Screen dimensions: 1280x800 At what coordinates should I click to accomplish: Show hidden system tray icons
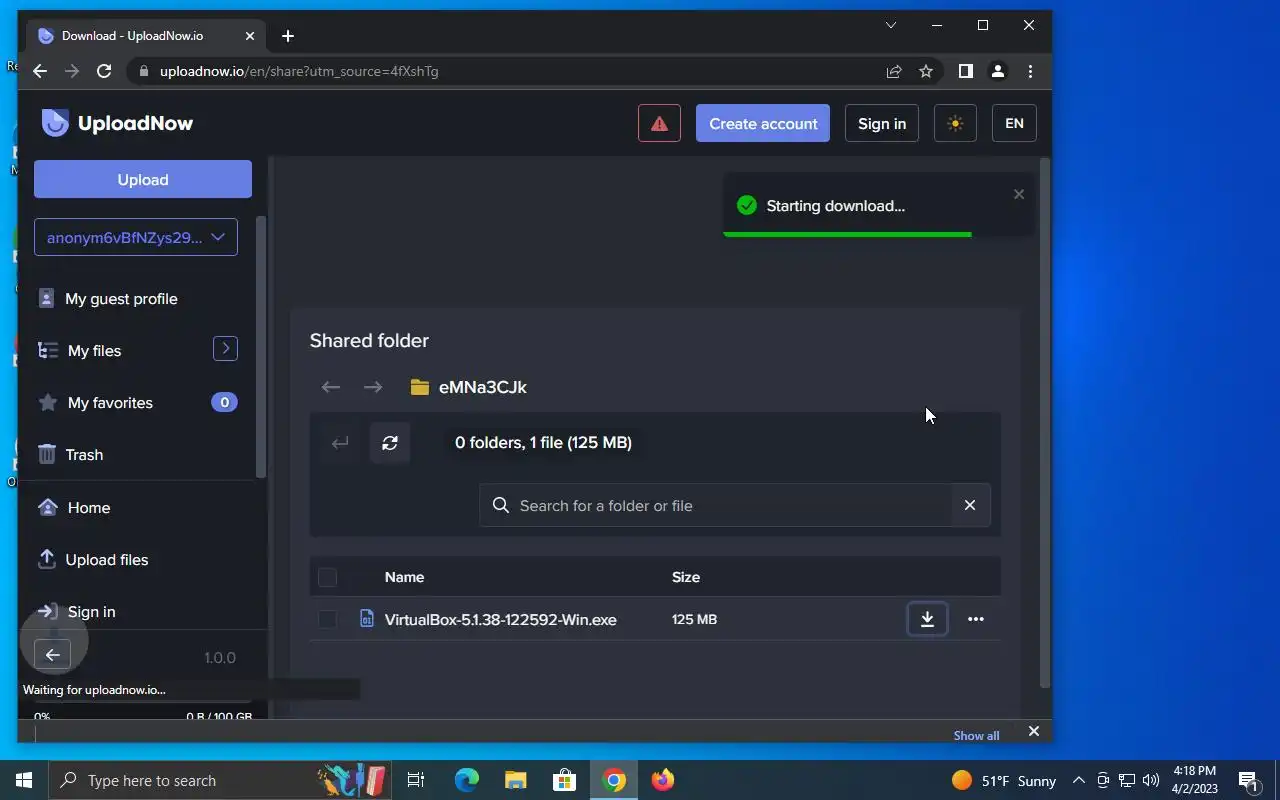[x=1079, y=780]
